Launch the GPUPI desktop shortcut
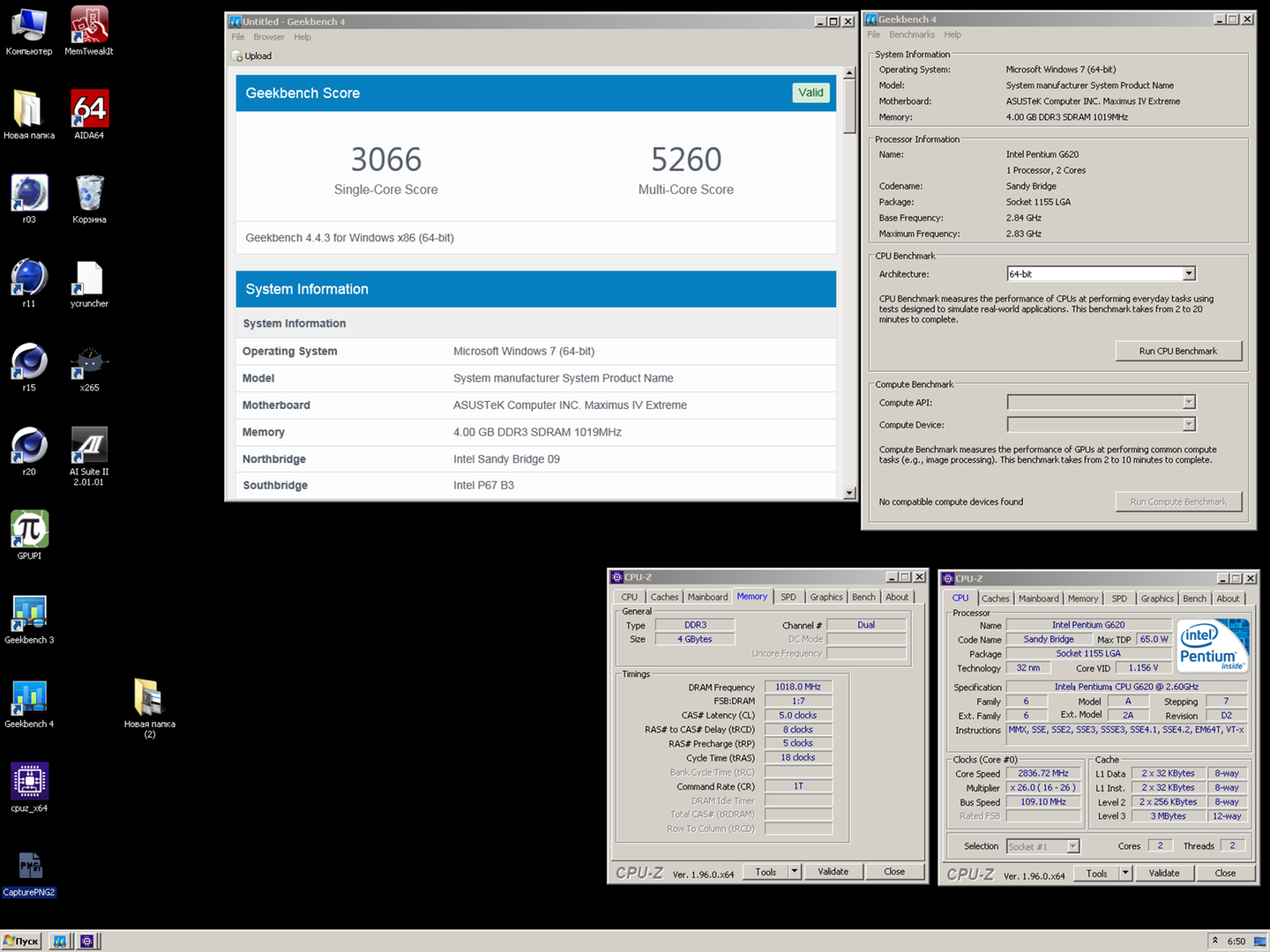The height and width of the screenshot is (952, 1270). pyautogui.click(x=29, y=534)
